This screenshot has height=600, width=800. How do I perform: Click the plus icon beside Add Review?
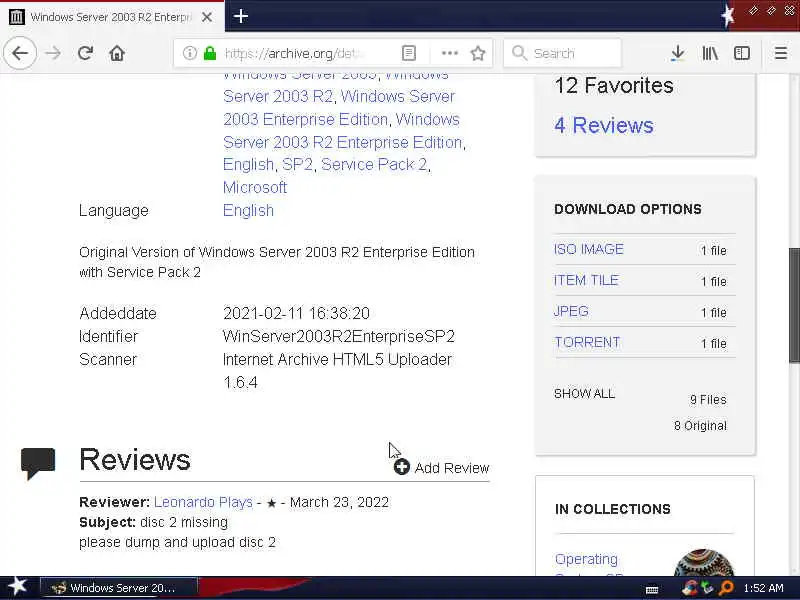click(x=402, y=466)
